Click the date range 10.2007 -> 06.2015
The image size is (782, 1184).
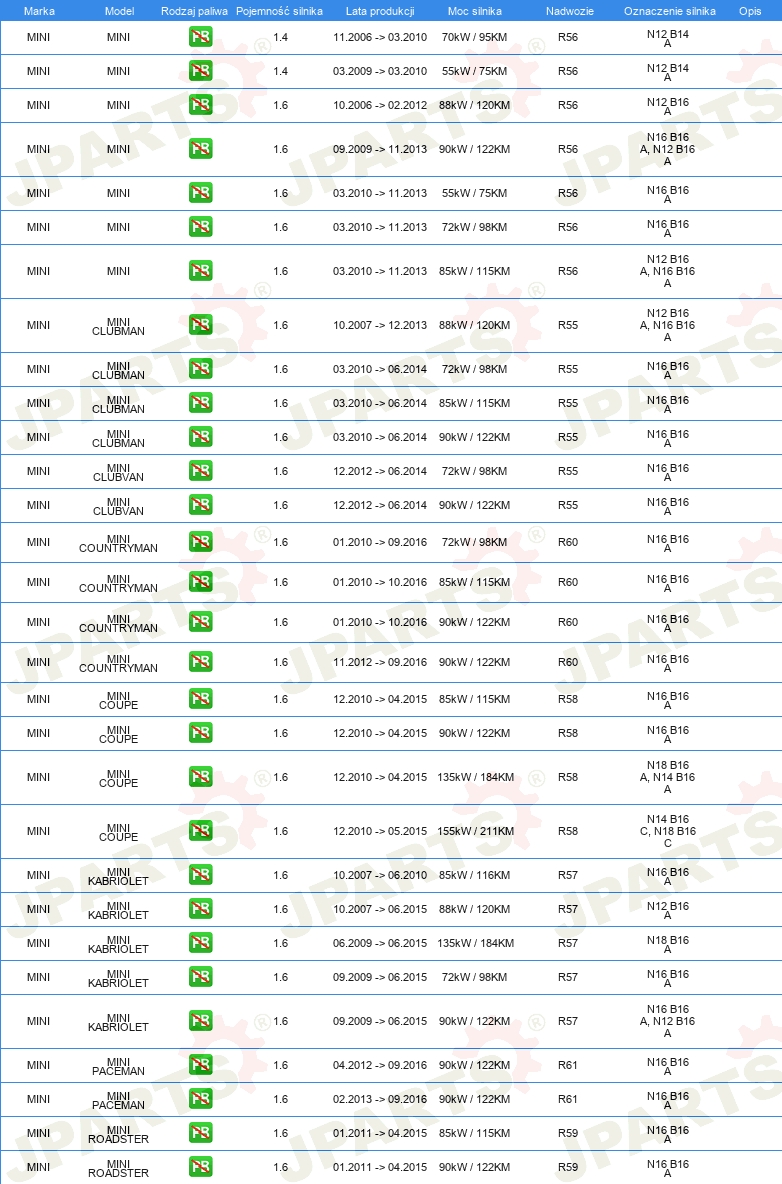click(380, 909)
